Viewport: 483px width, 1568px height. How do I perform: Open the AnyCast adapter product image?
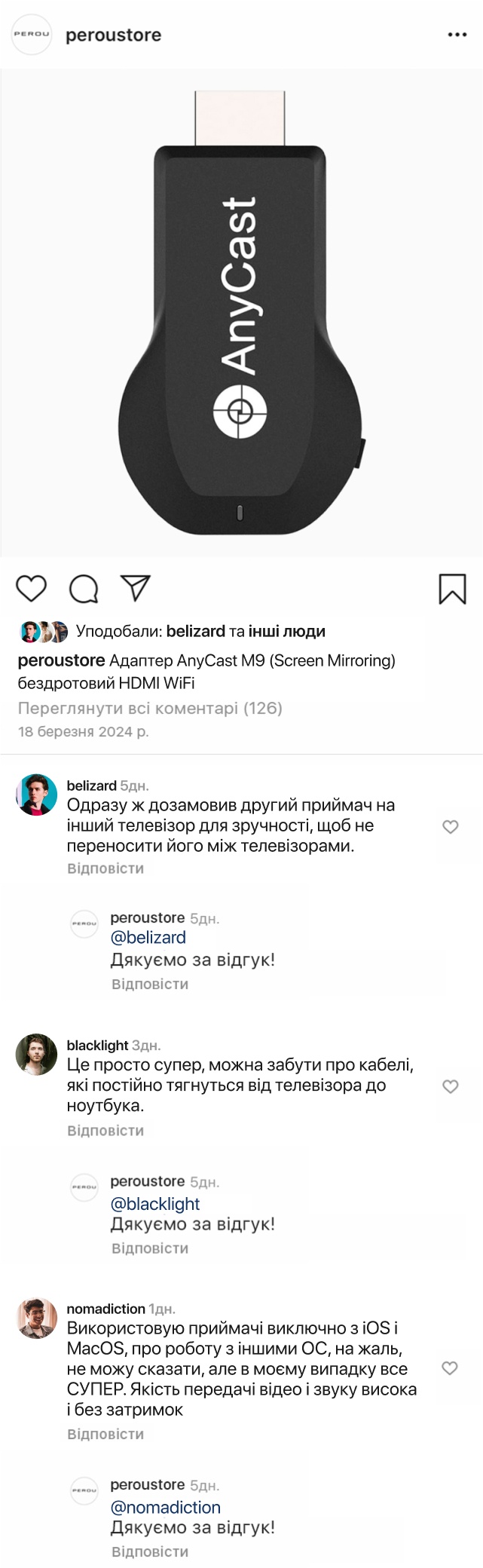[x=241, y=313]
